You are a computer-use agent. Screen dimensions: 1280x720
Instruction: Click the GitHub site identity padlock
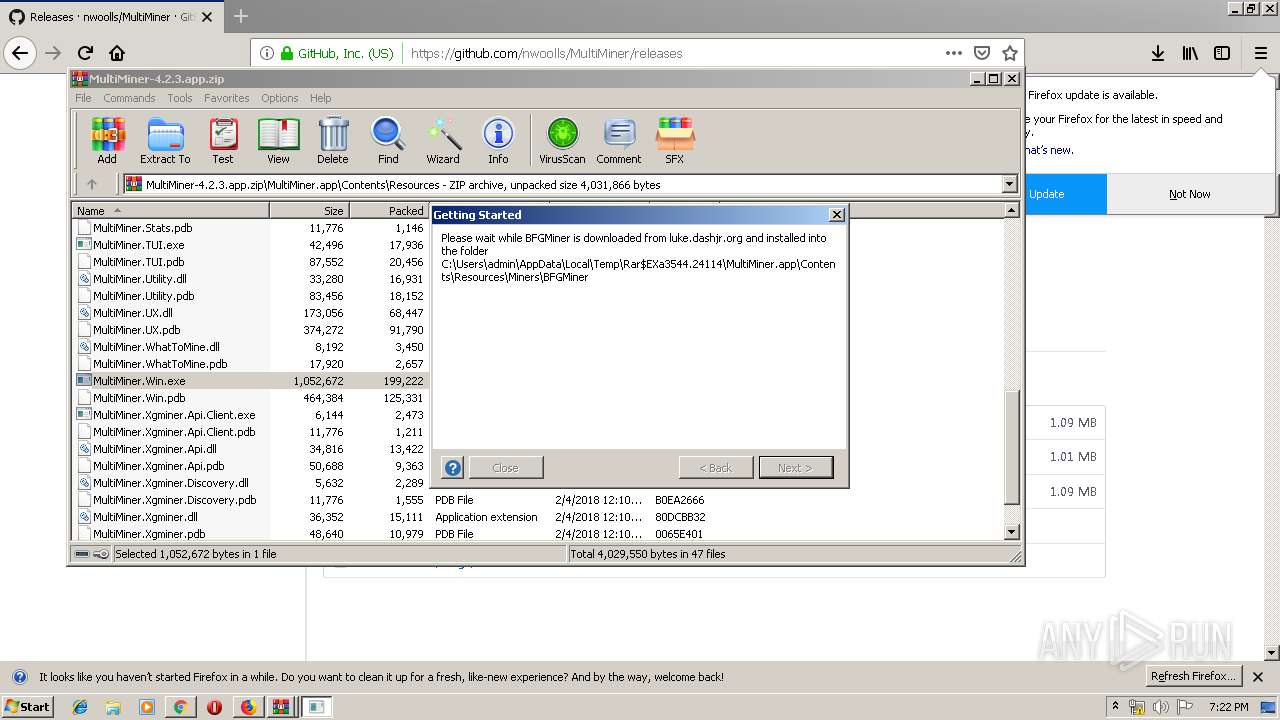(287, 54)
